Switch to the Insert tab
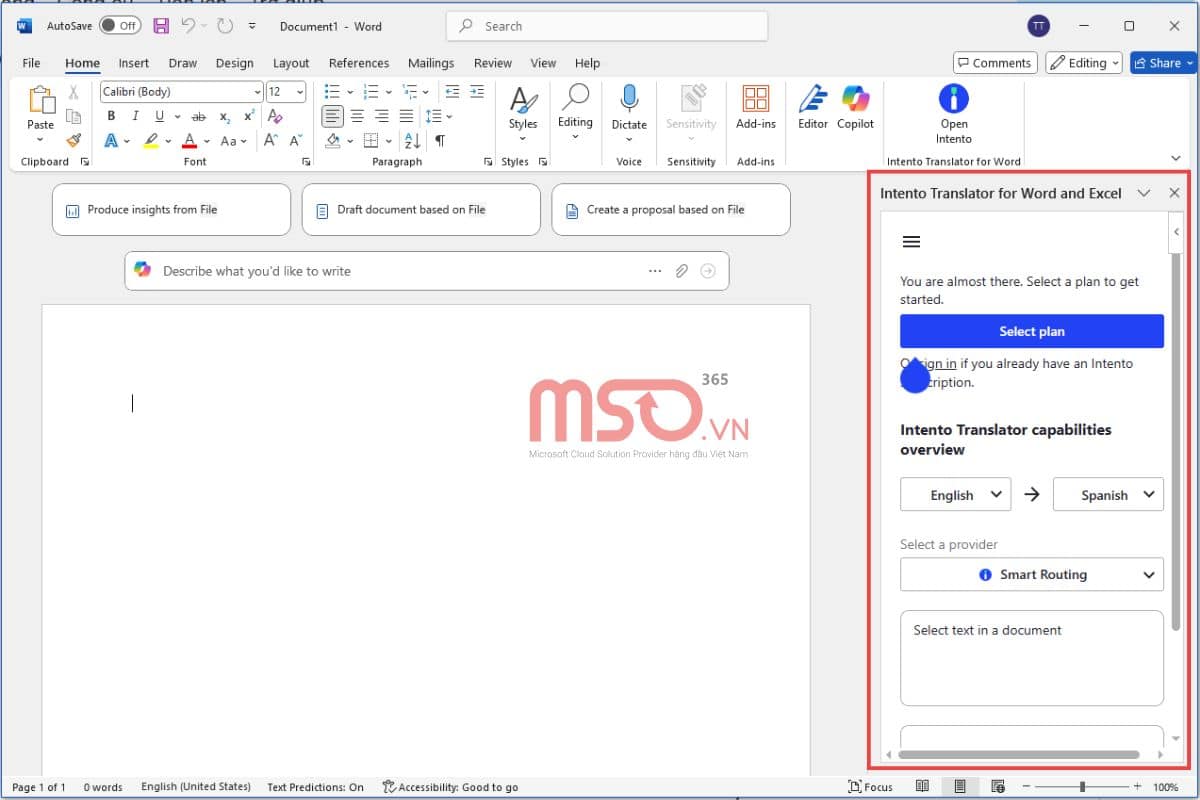 pyautogui.click(x=134, y=63)
